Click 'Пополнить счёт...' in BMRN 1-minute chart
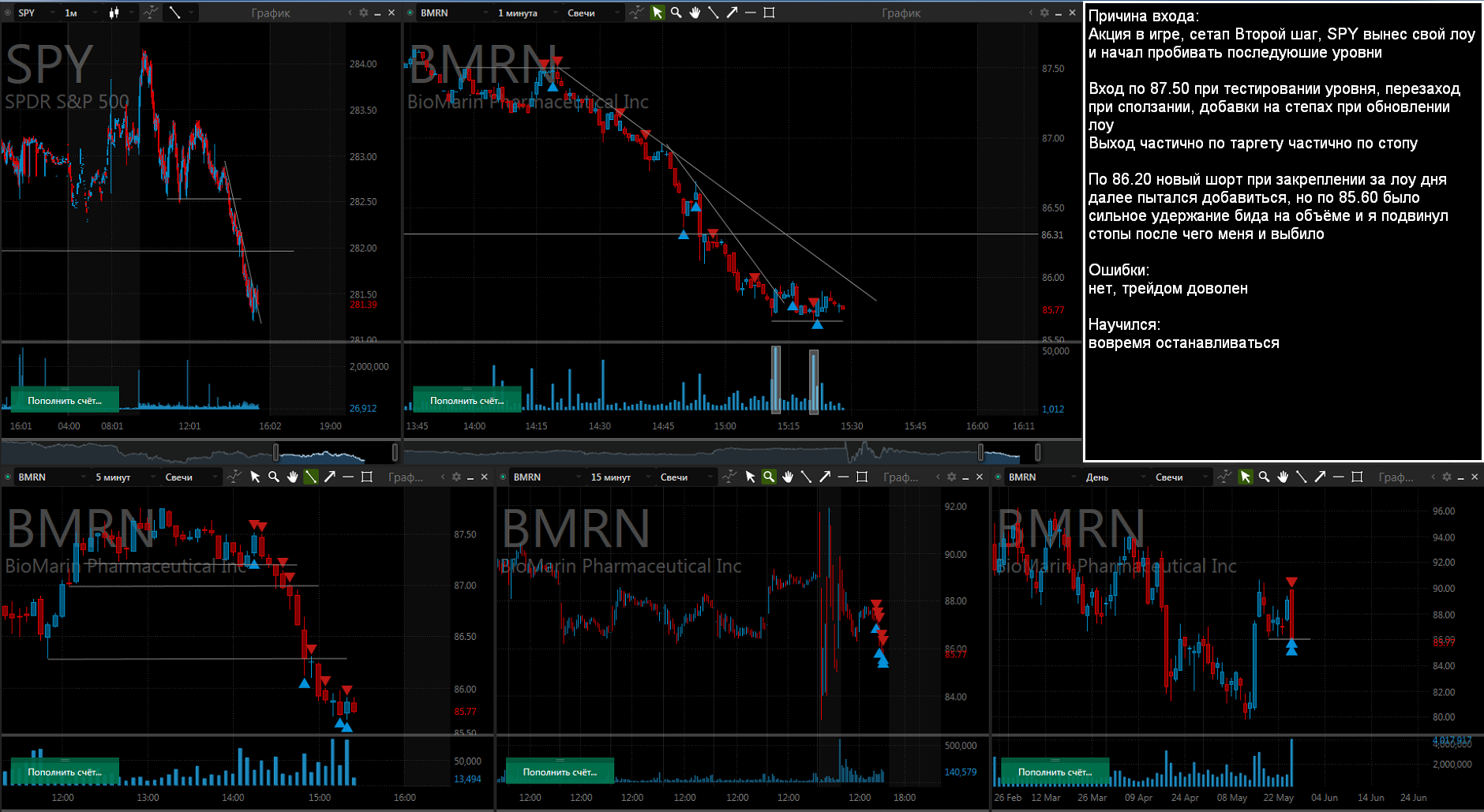Screen dimensions: 1484x812 [x=467, y=400]
